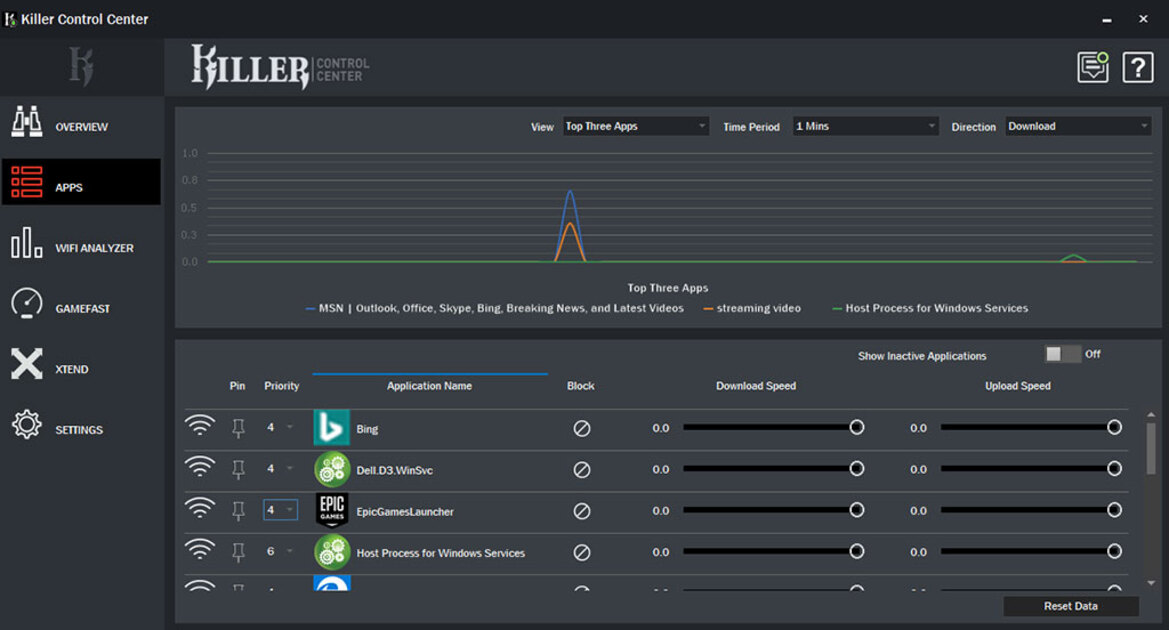Screen dimensions: 1169x630
Task: Open the WiFi Analyzer bar chart icon
Action: [x=27, y=243]
